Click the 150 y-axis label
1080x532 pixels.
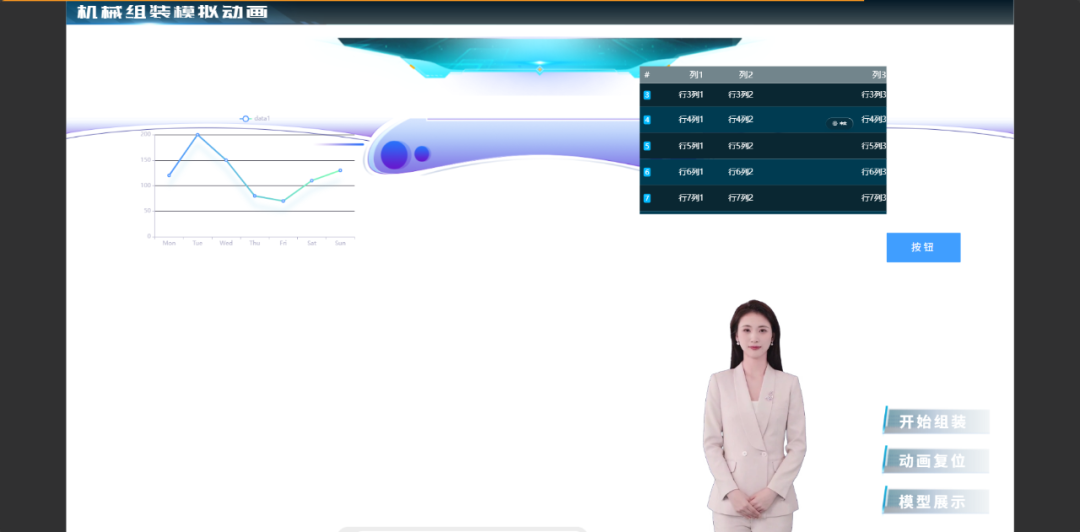[146, 160]
